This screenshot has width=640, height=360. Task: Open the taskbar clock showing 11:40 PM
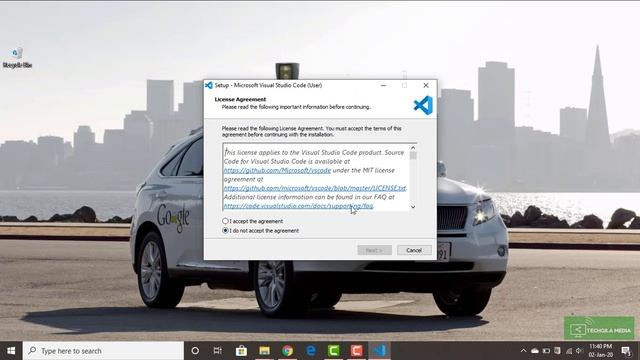pos(601,351)
